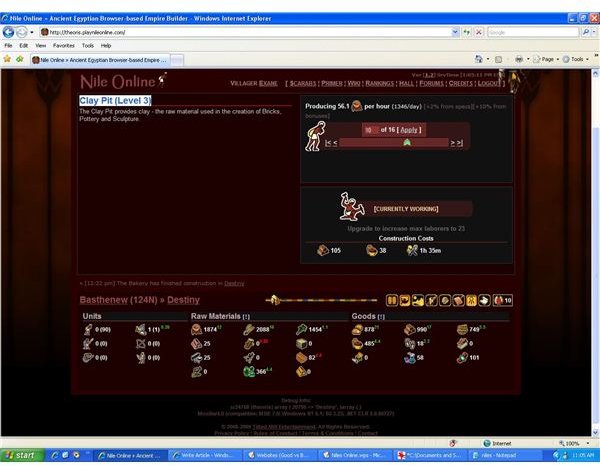The height and width of the screenshot is (466, 600).
Task: Set laborers to maximum with >| control
Action: pyautogui.click(x=460, y=143)
